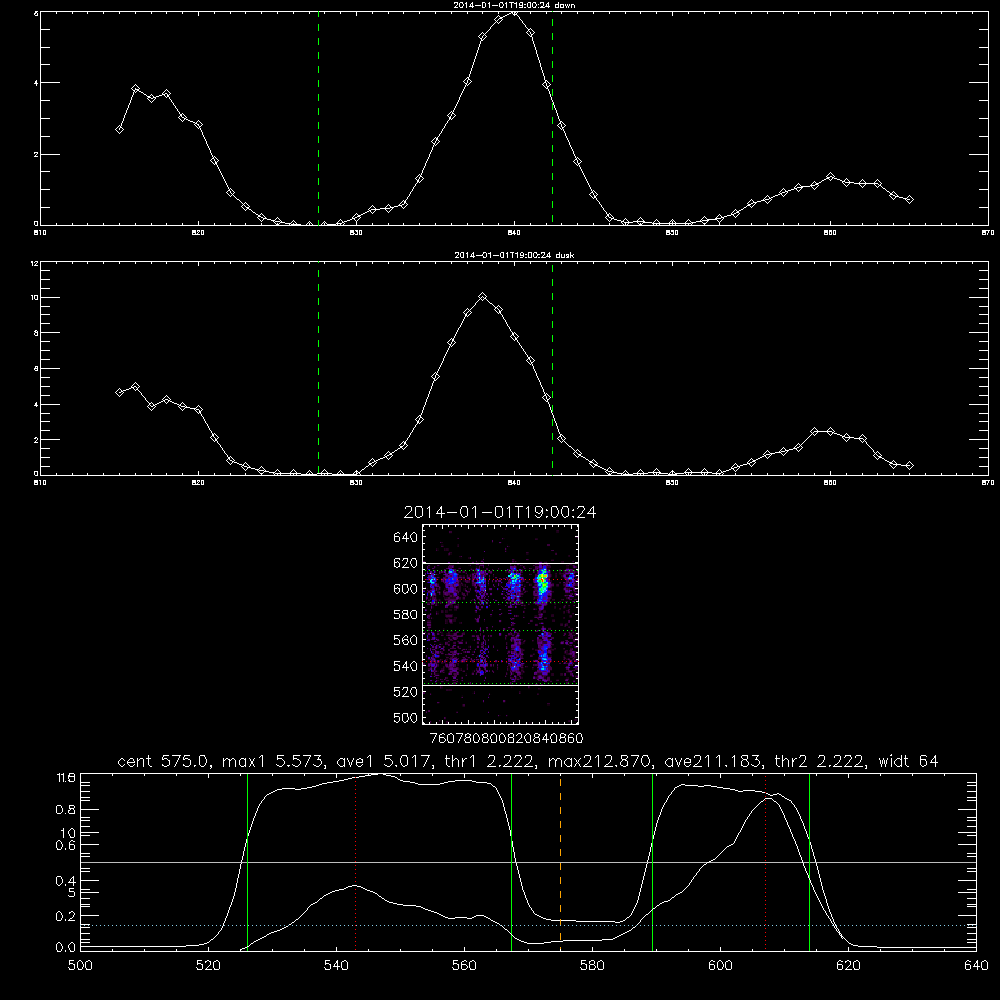Click the red dotted line near 543 in bottom plot

(355, 862)
